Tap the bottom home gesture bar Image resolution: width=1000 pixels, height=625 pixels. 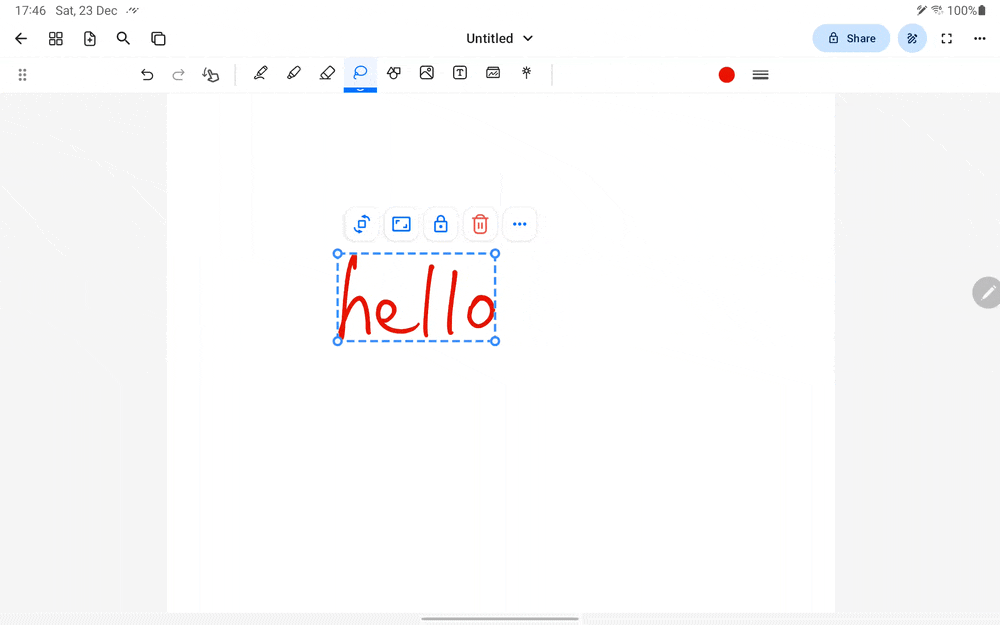pos(500,619)
